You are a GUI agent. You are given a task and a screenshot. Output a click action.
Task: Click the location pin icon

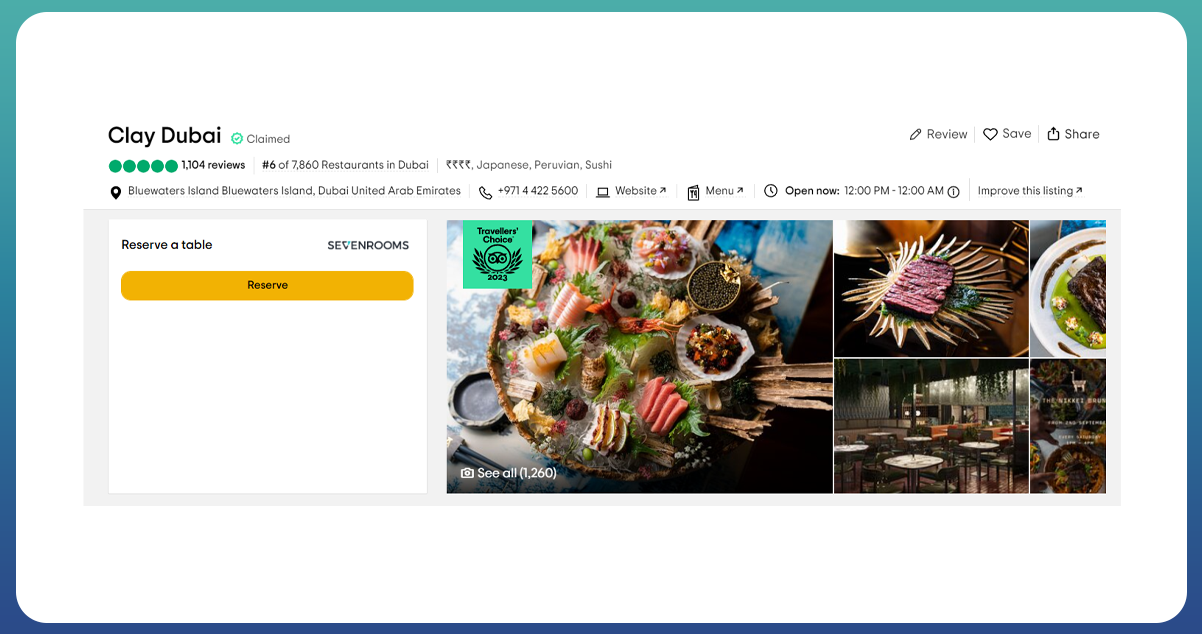[x=116, y=192]
